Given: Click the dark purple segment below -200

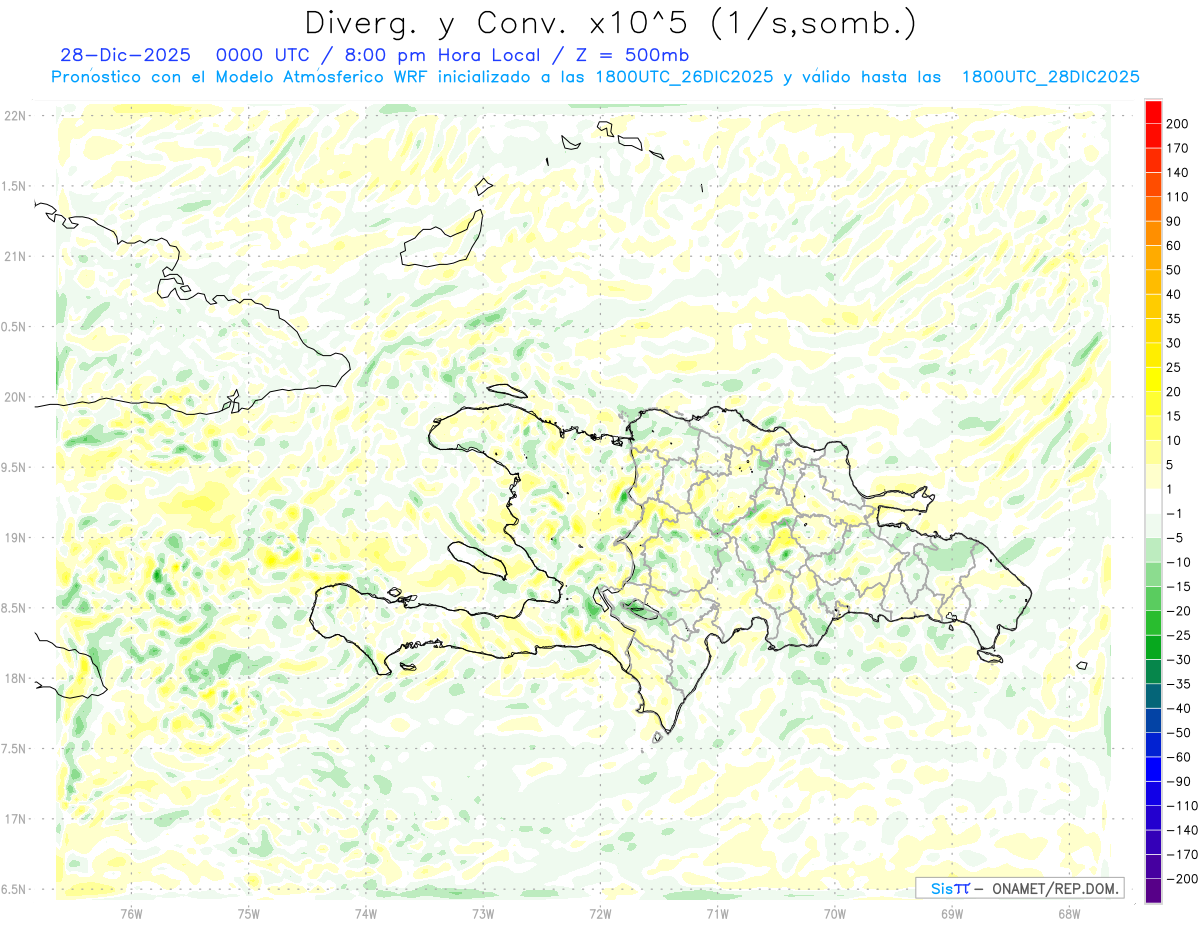Looking at the screenshot, I should 1154,890.
